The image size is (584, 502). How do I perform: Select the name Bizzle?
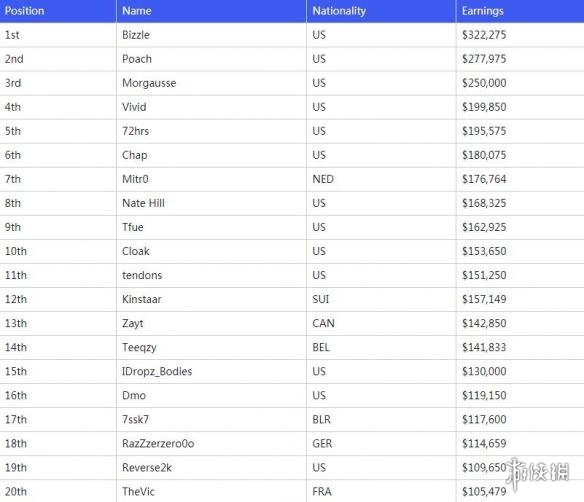(x=136, y=35)
